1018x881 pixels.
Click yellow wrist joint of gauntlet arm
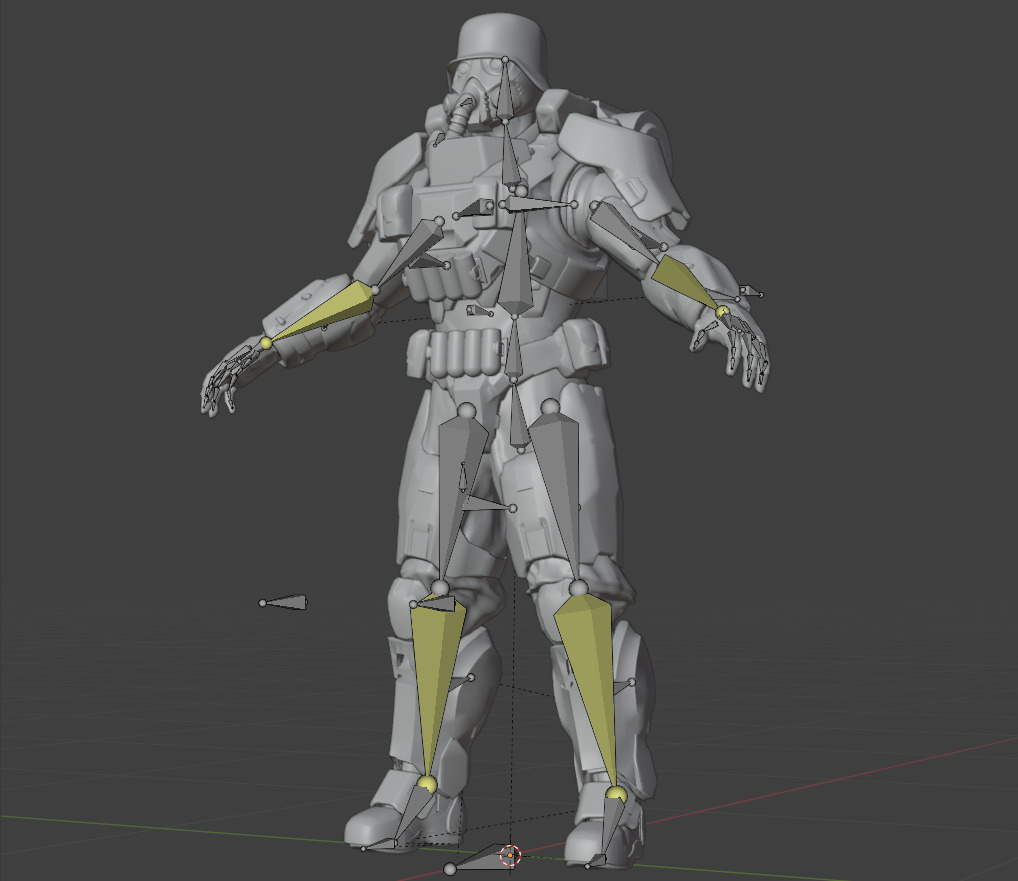point(266,342)
